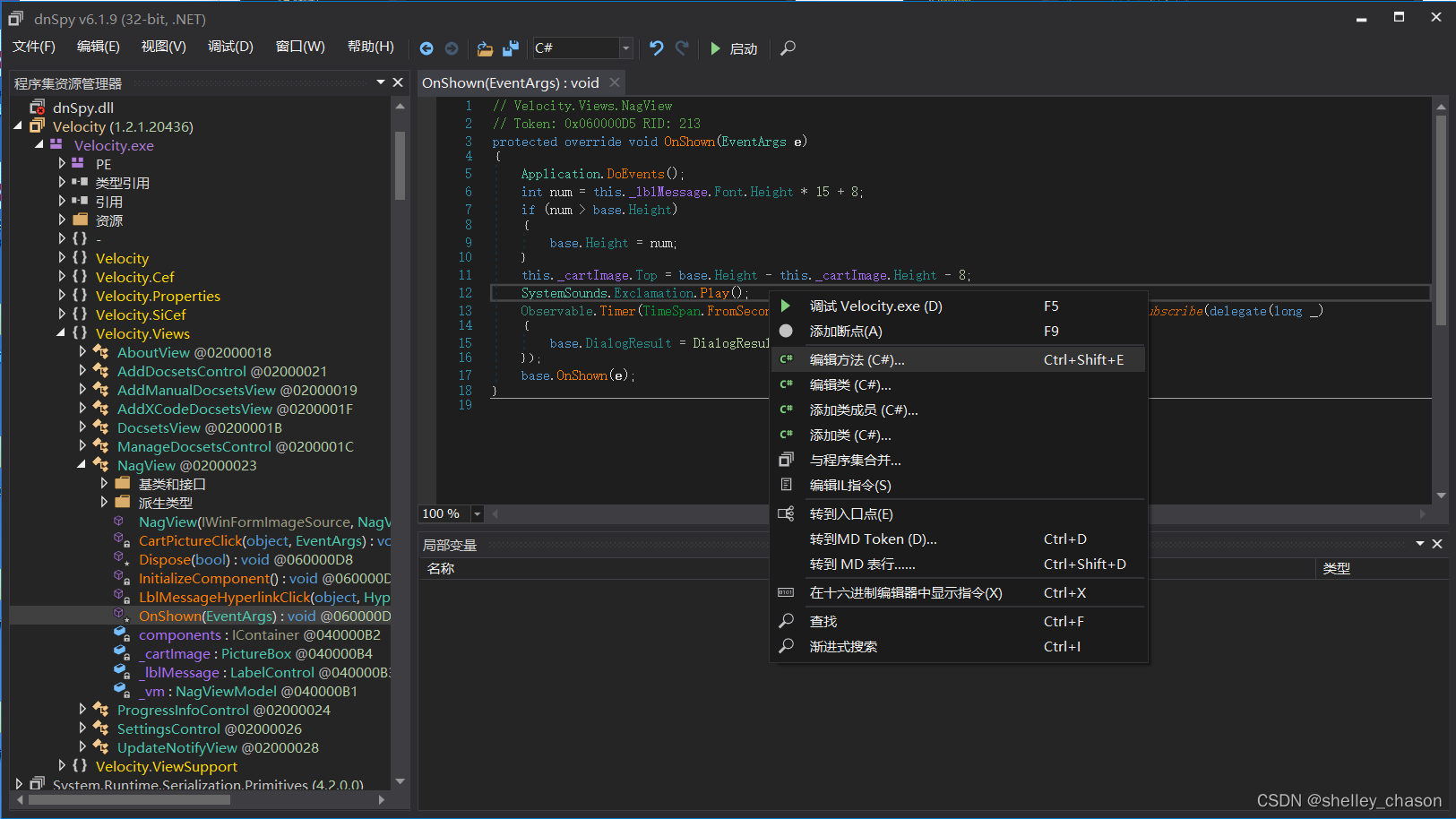Select ProgressInfoControl @02000024 class
The width and height of the screenshot is (1456, 819).
coord(224,710)
